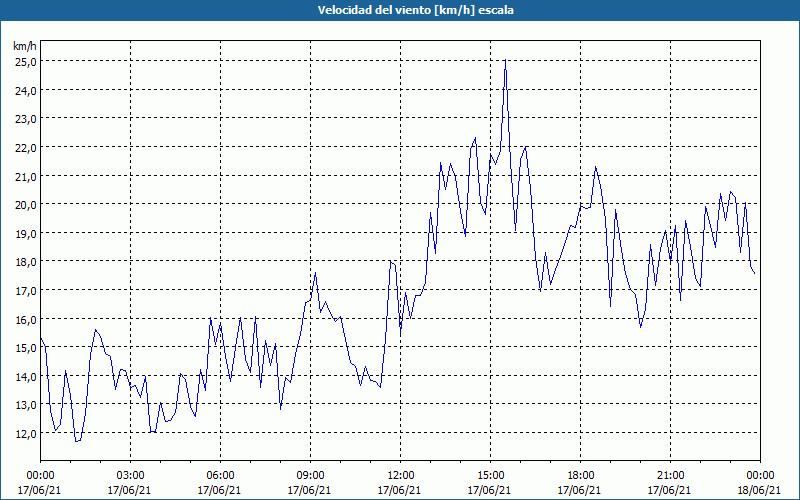Viewport: 800px width, 500px height.
Task: Select the '15,0' y-axis label
Action: 26,347
